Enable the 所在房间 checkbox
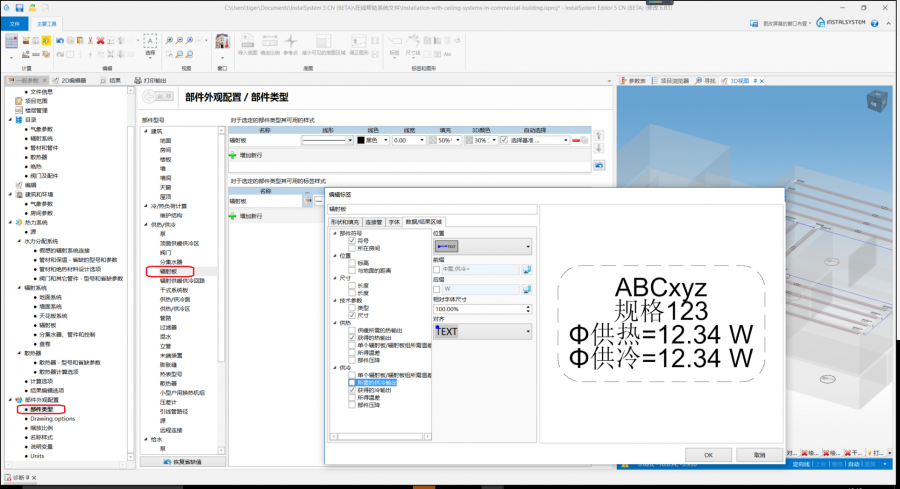This screenshot has height=489, width=900. pyautogui.click(x=351, y=247)
